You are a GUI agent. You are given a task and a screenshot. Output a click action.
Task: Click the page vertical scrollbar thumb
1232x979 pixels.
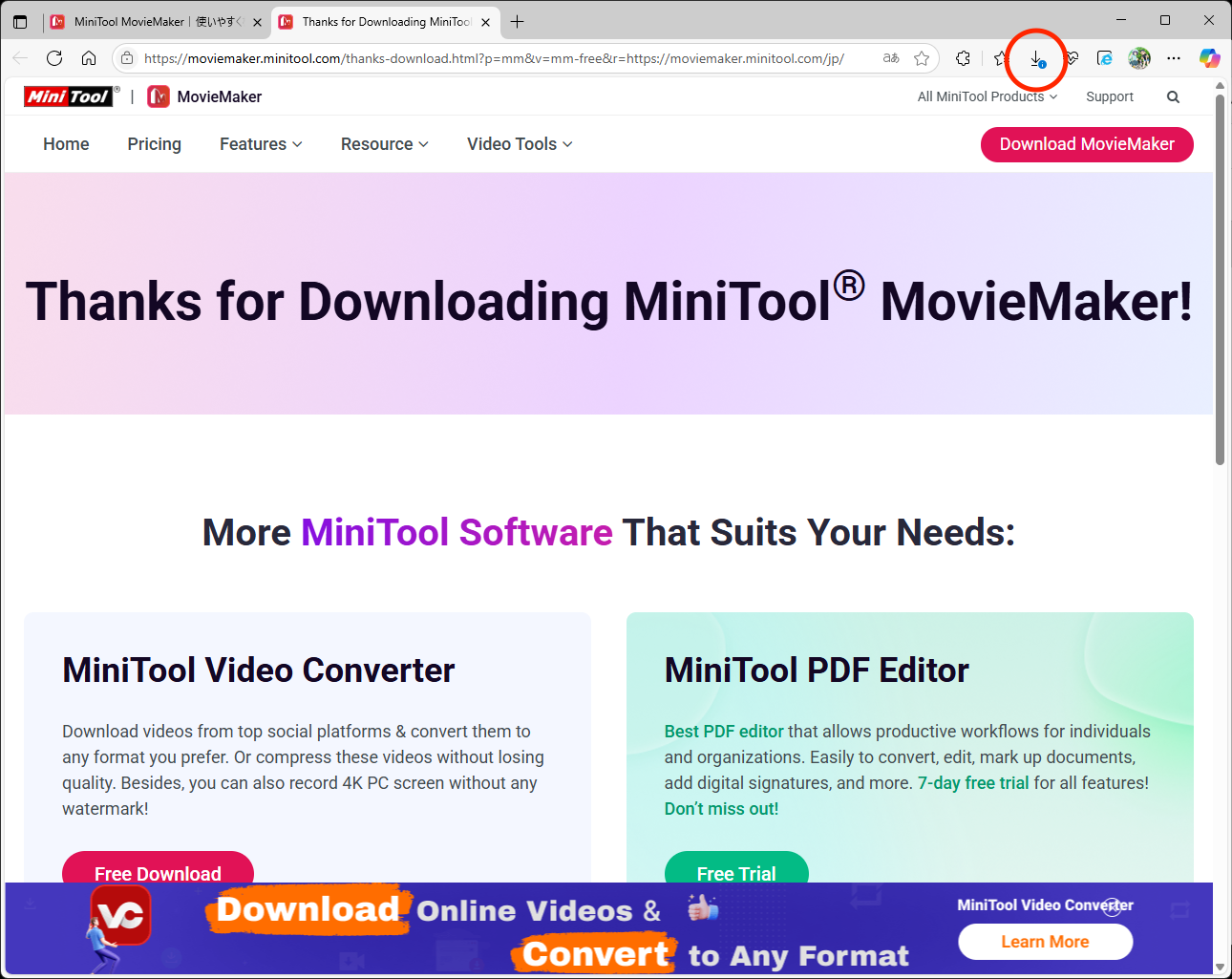click(x=1220, y=280)
